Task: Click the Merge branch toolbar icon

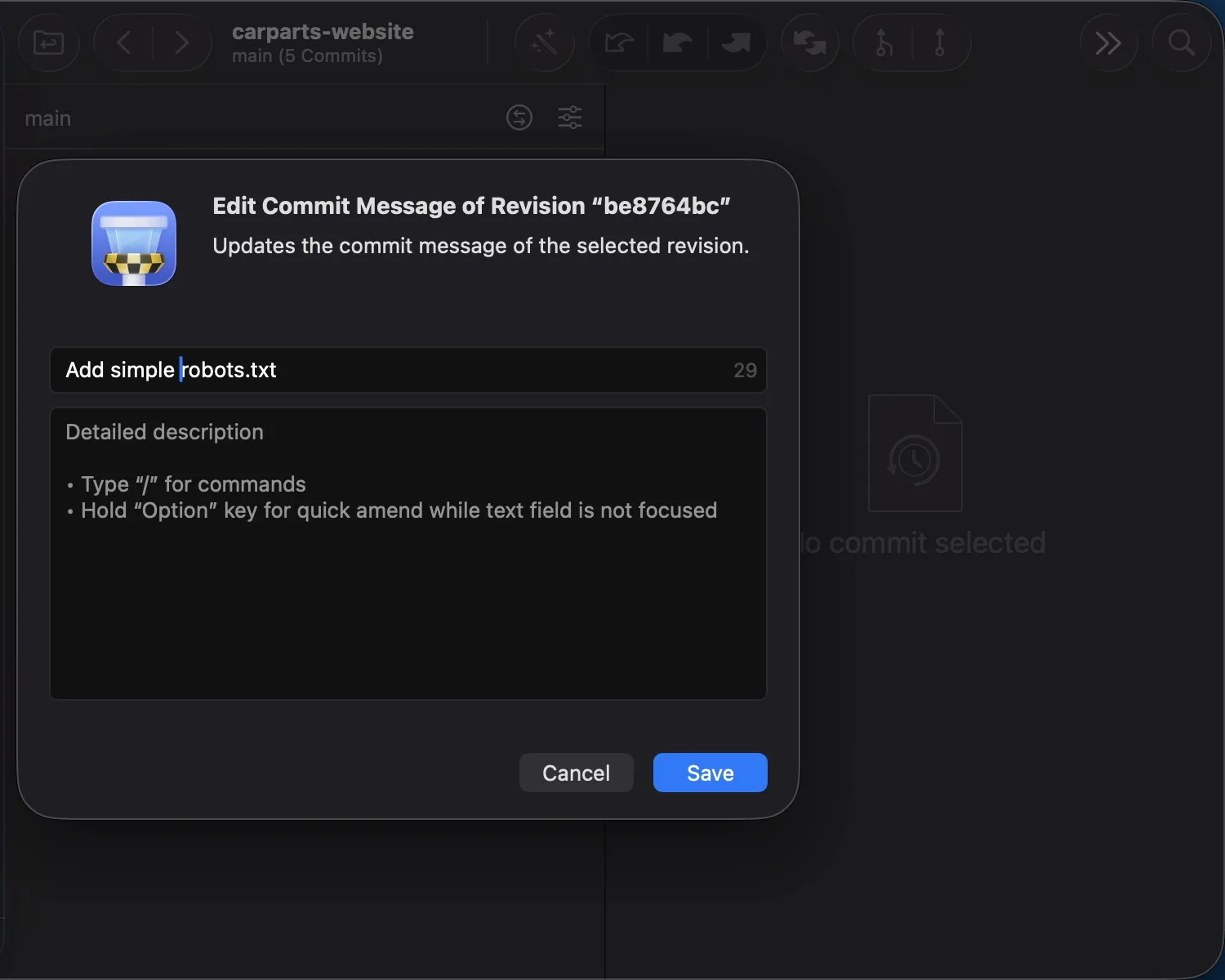Action: click(x=883, y=42)
